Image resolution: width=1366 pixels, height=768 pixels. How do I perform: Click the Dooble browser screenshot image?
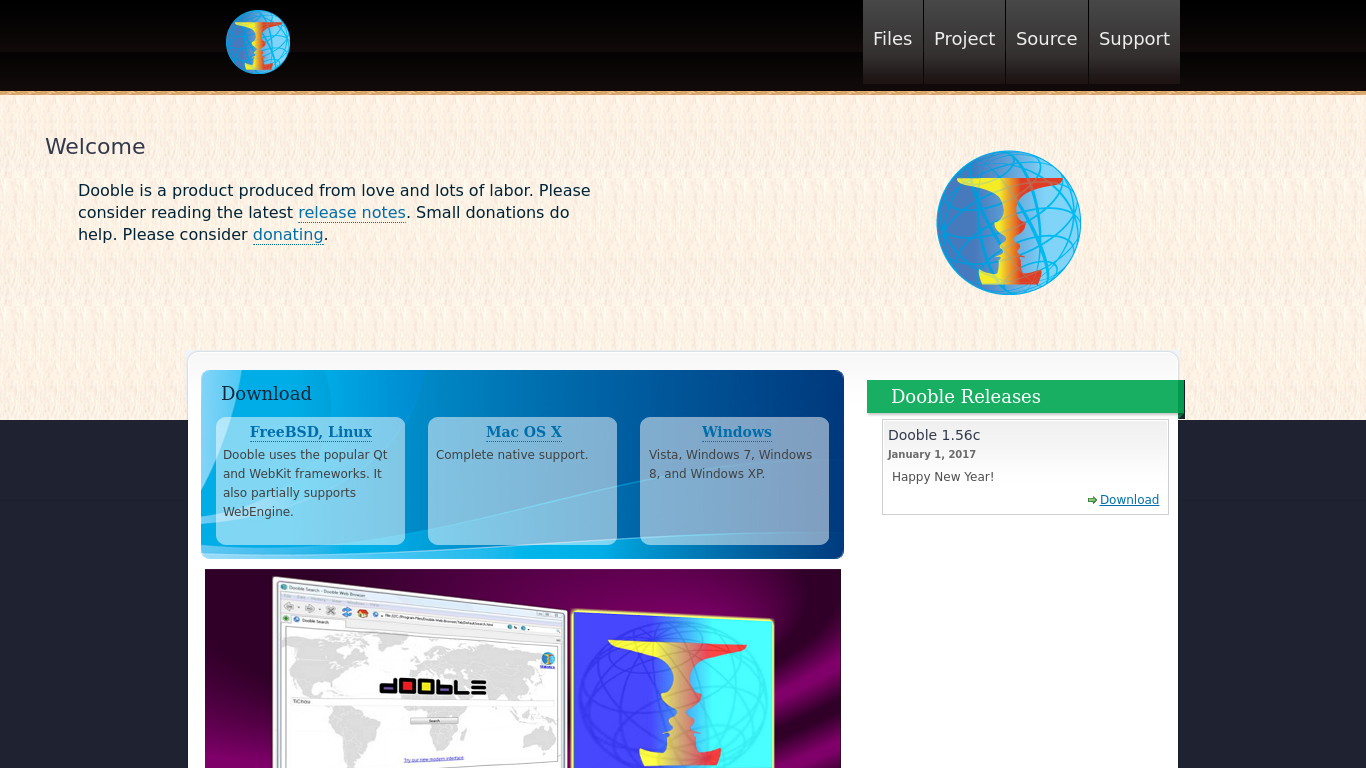[x=523, y=668]
